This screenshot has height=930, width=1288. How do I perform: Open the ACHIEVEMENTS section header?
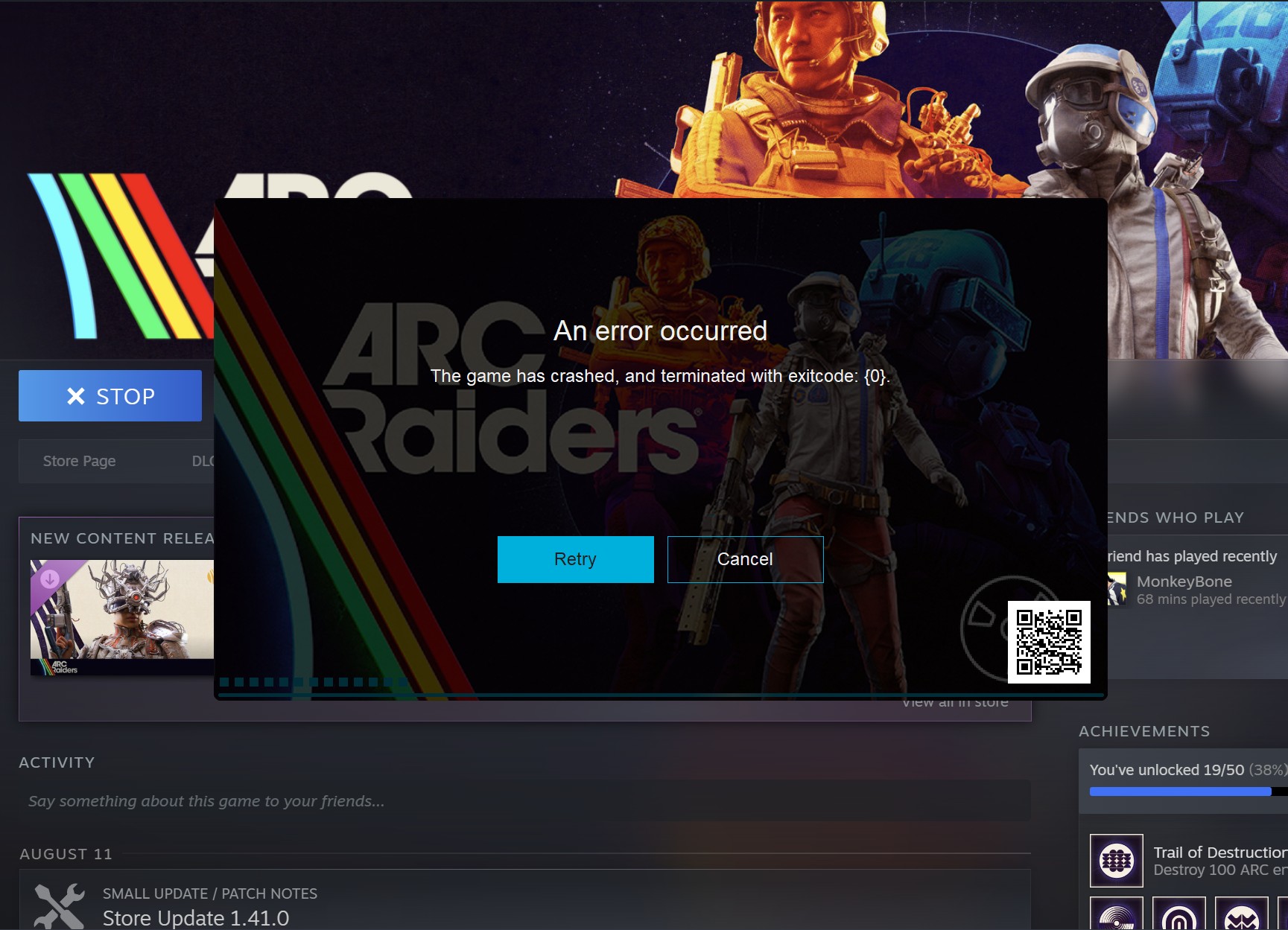(1144, 731)
